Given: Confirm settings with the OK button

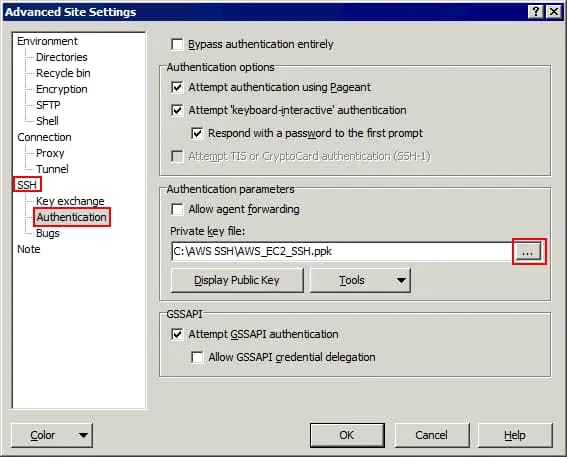Looking at the screenshot, I should [347, 435].
